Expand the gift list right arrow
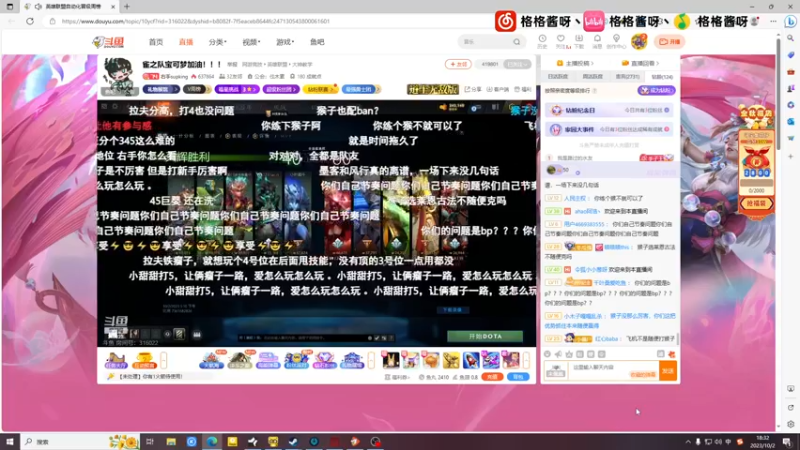This screenshot has height=450, width=800. click(x=527, y=360)
